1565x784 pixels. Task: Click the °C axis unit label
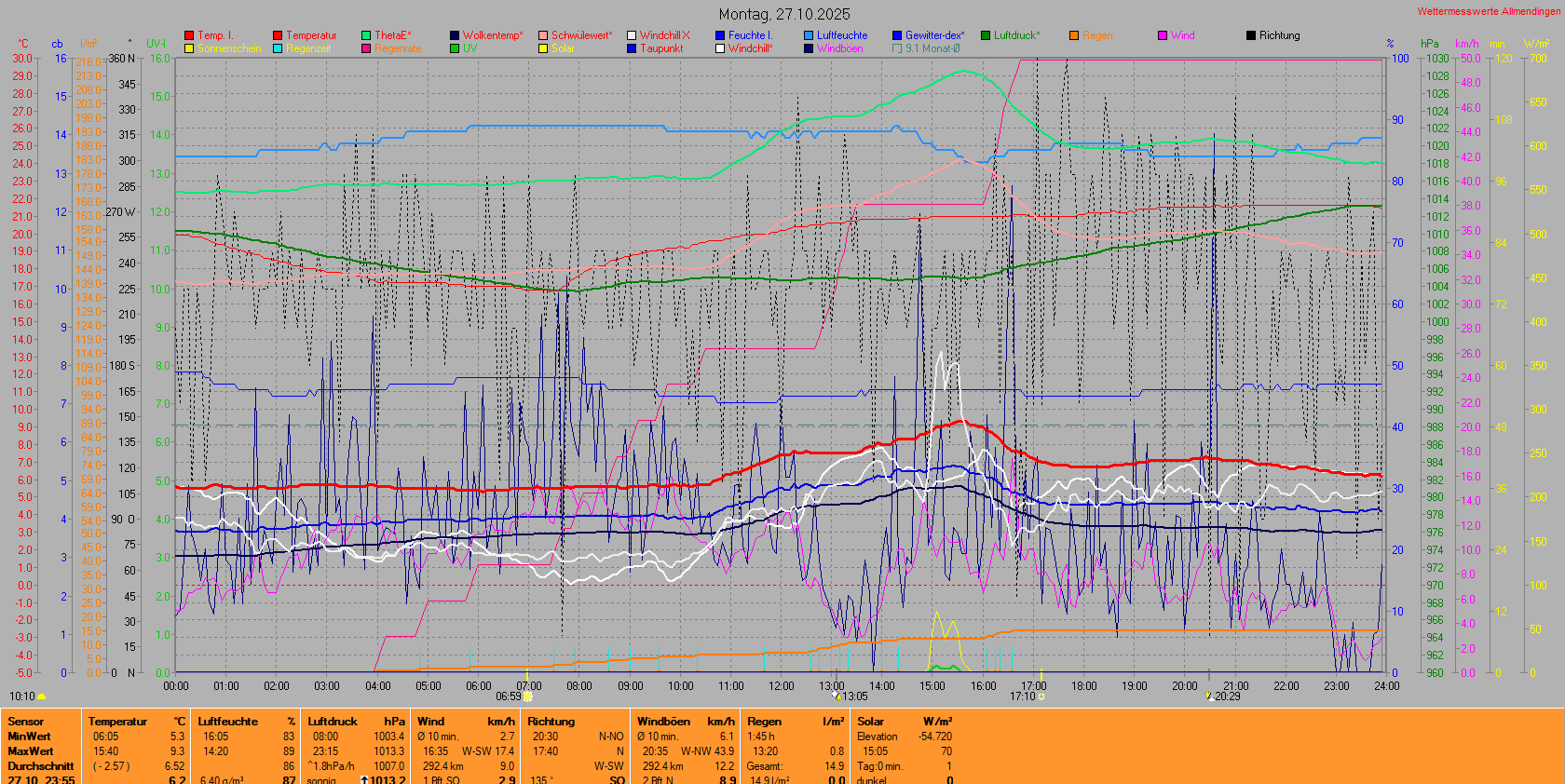tap(23, 44)
